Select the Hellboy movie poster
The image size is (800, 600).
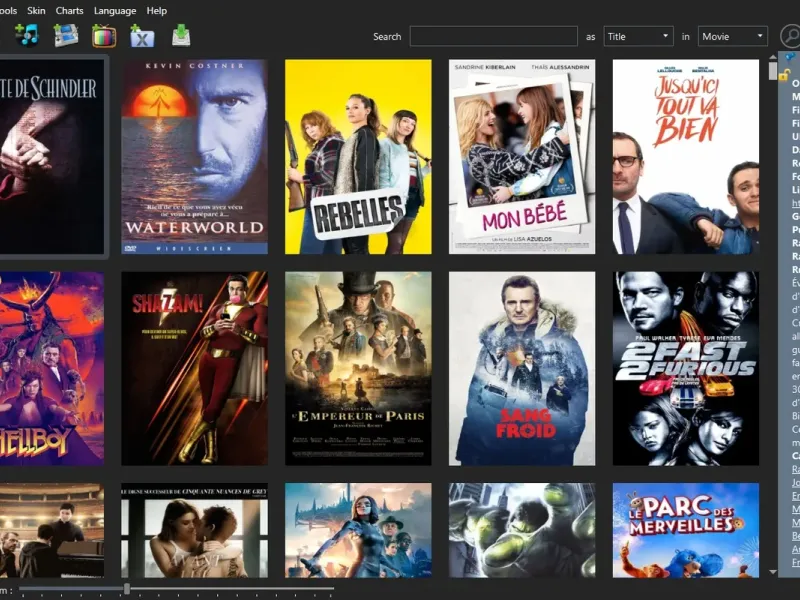coord(52,368)
